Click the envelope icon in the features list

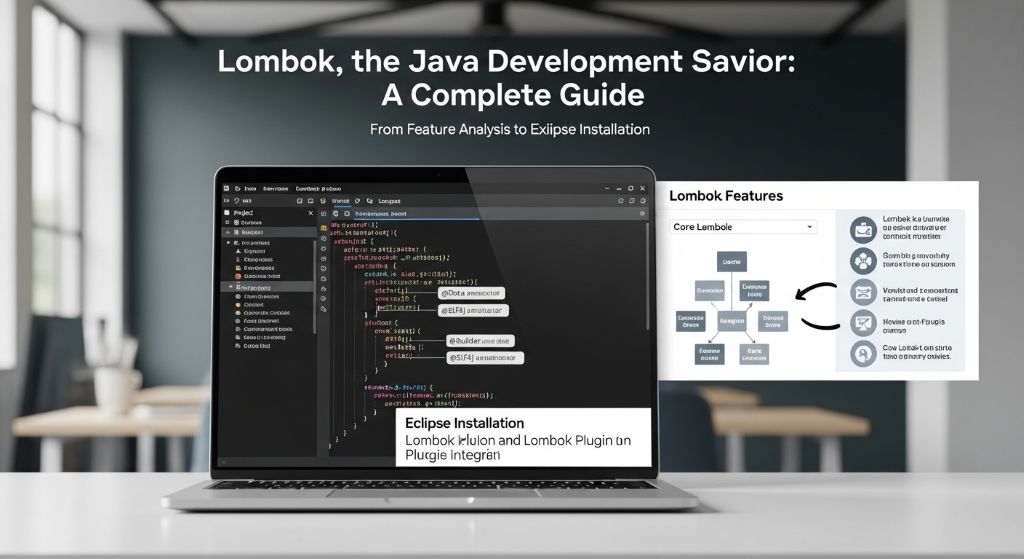tap(863, 293)
